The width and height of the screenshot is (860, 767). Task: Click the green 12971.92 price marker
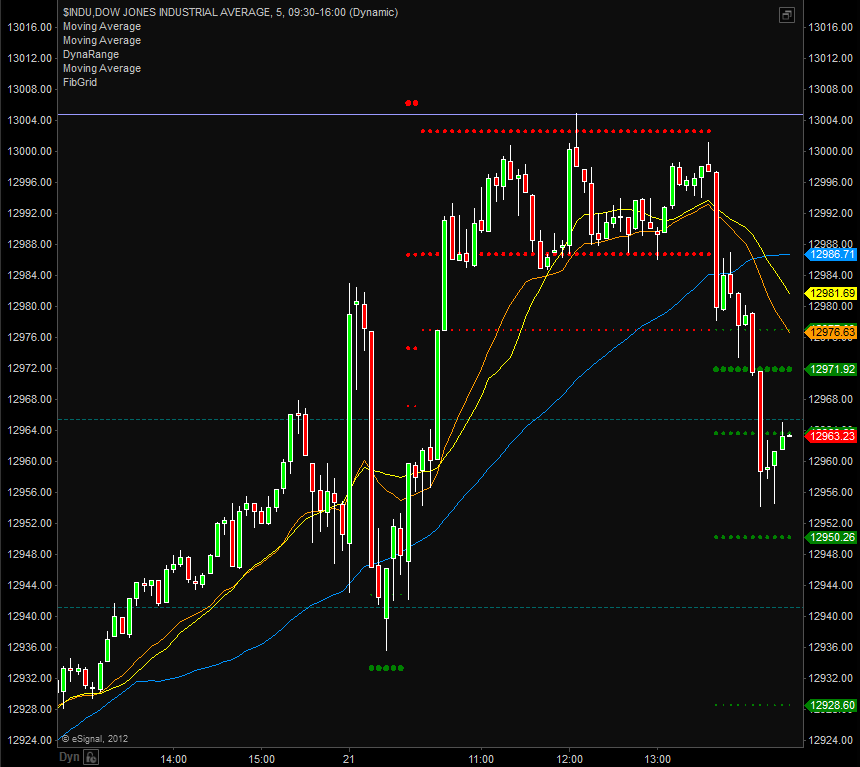point(832,369)
